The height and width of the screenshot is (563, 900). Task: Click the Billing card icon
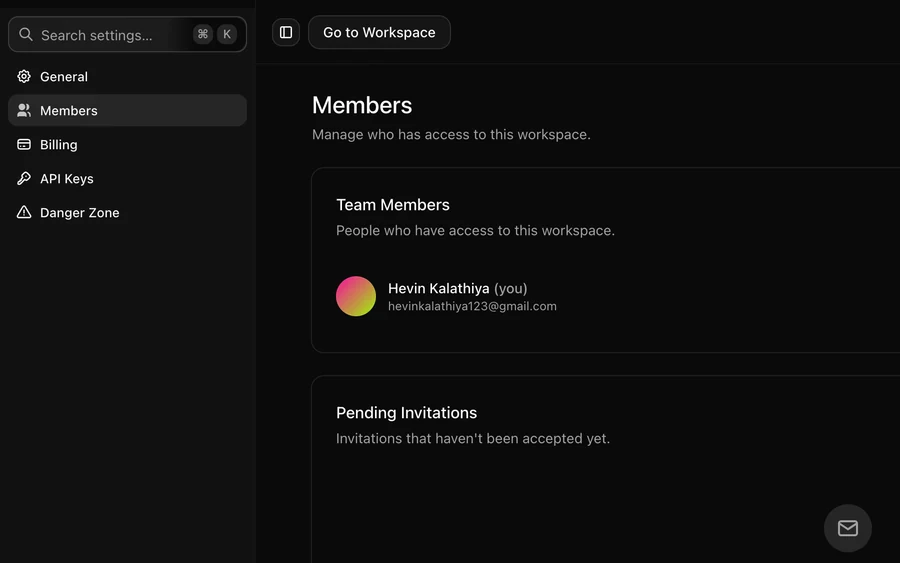(24, 144)
